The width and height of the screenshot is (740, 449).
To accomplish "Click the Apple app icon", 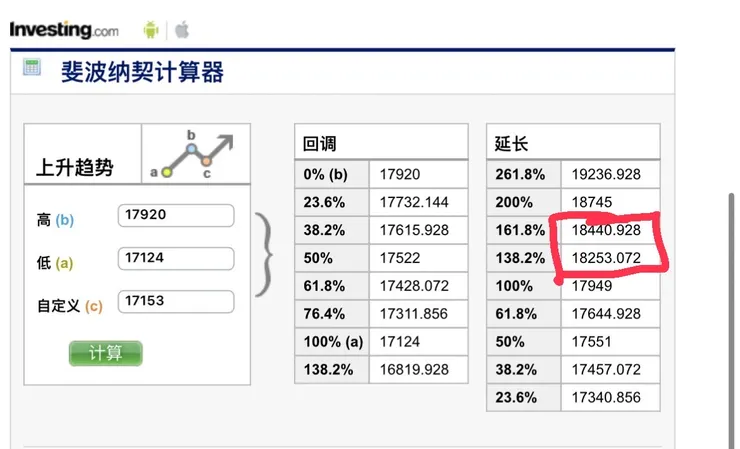I will click(x=182, y=30).
